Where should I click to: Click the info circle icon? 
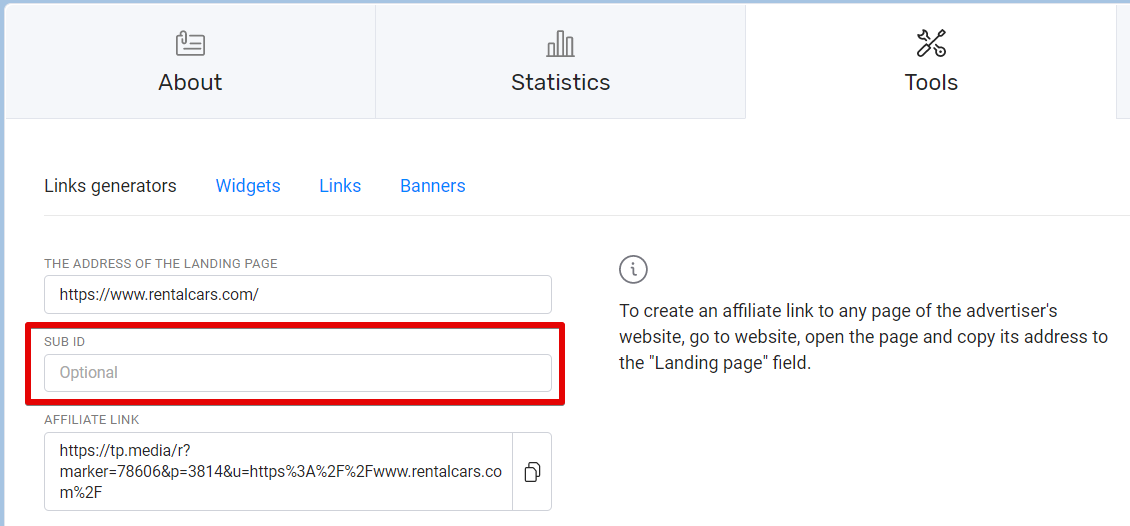(x=633, y=269)
